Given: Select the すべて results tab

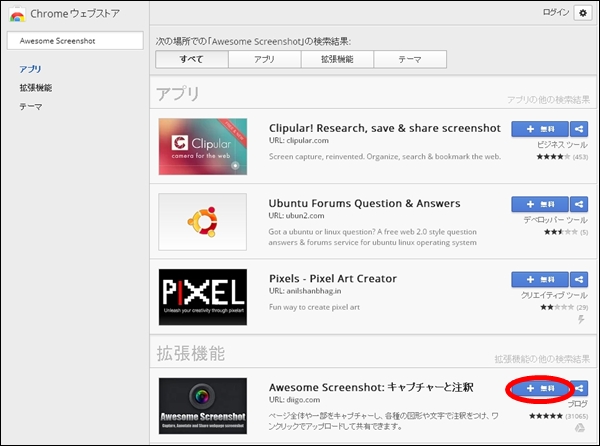Looking at the screenshot, I should pos(192,59).
